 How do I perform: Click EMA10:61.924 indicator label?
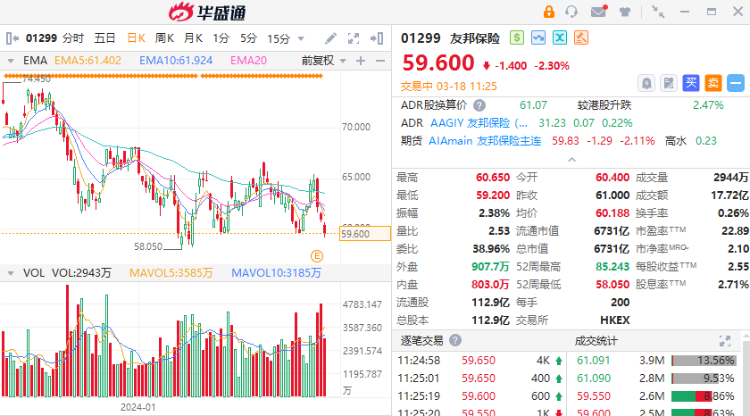(176, 61)
